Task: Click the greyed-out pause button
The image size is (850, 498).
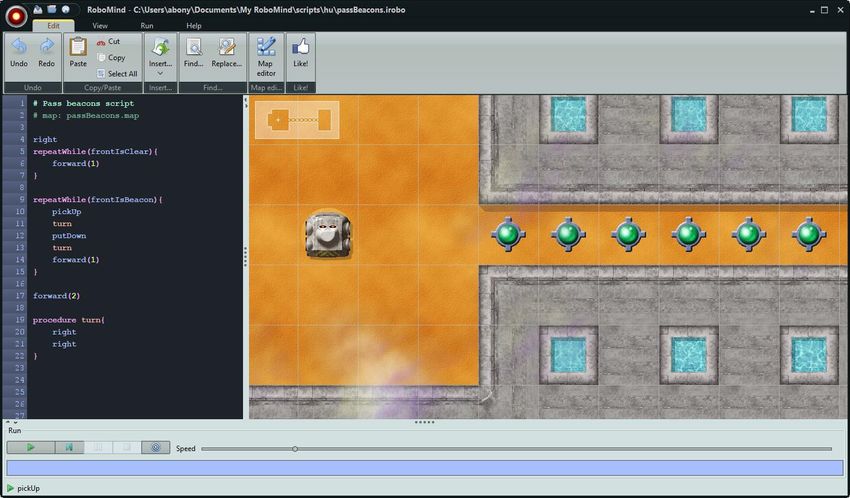Action: tap(98, 448)
